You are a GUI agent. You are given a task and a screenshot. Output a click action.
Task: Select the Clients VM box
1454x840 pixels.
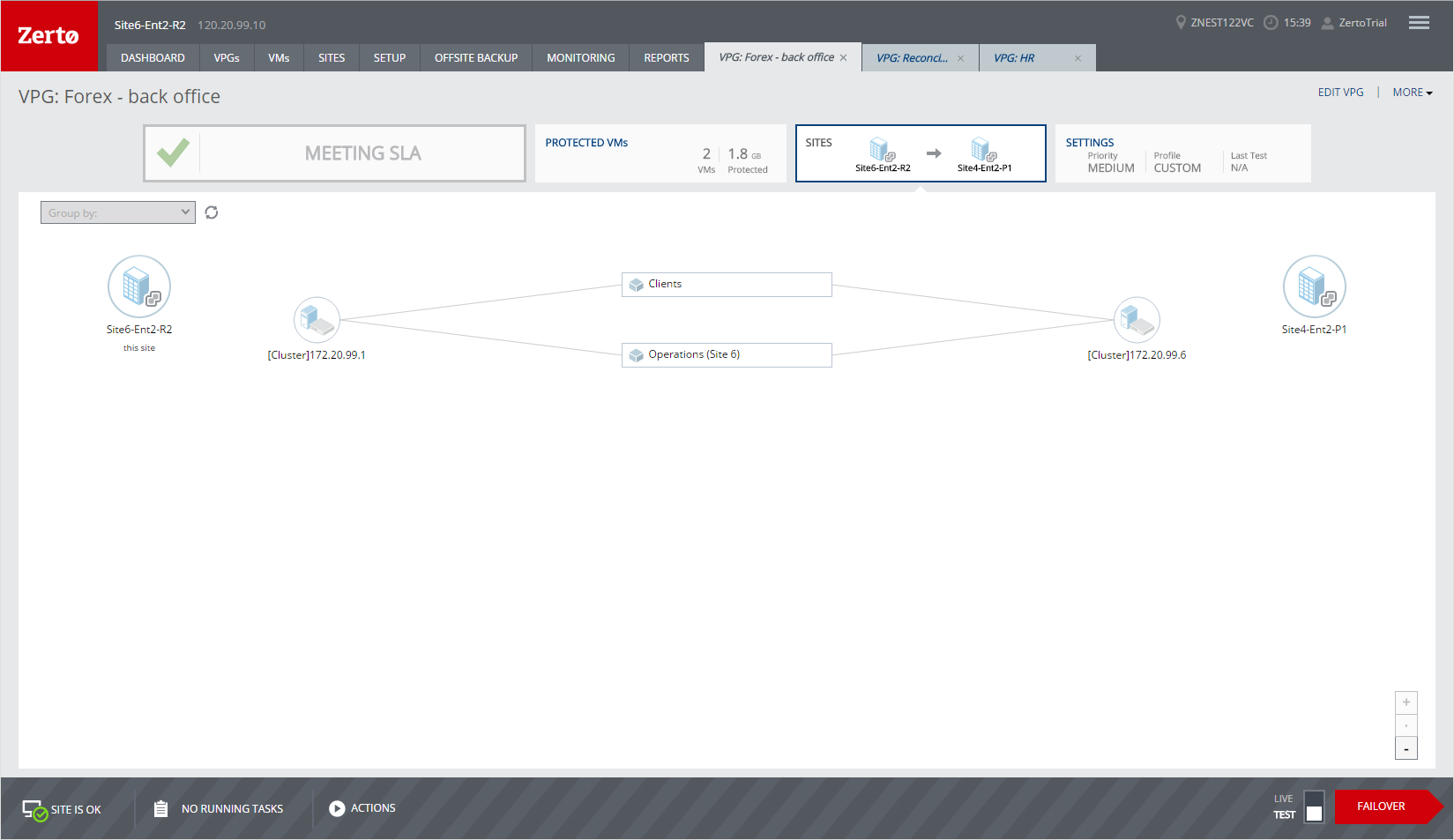click(727, 285)
